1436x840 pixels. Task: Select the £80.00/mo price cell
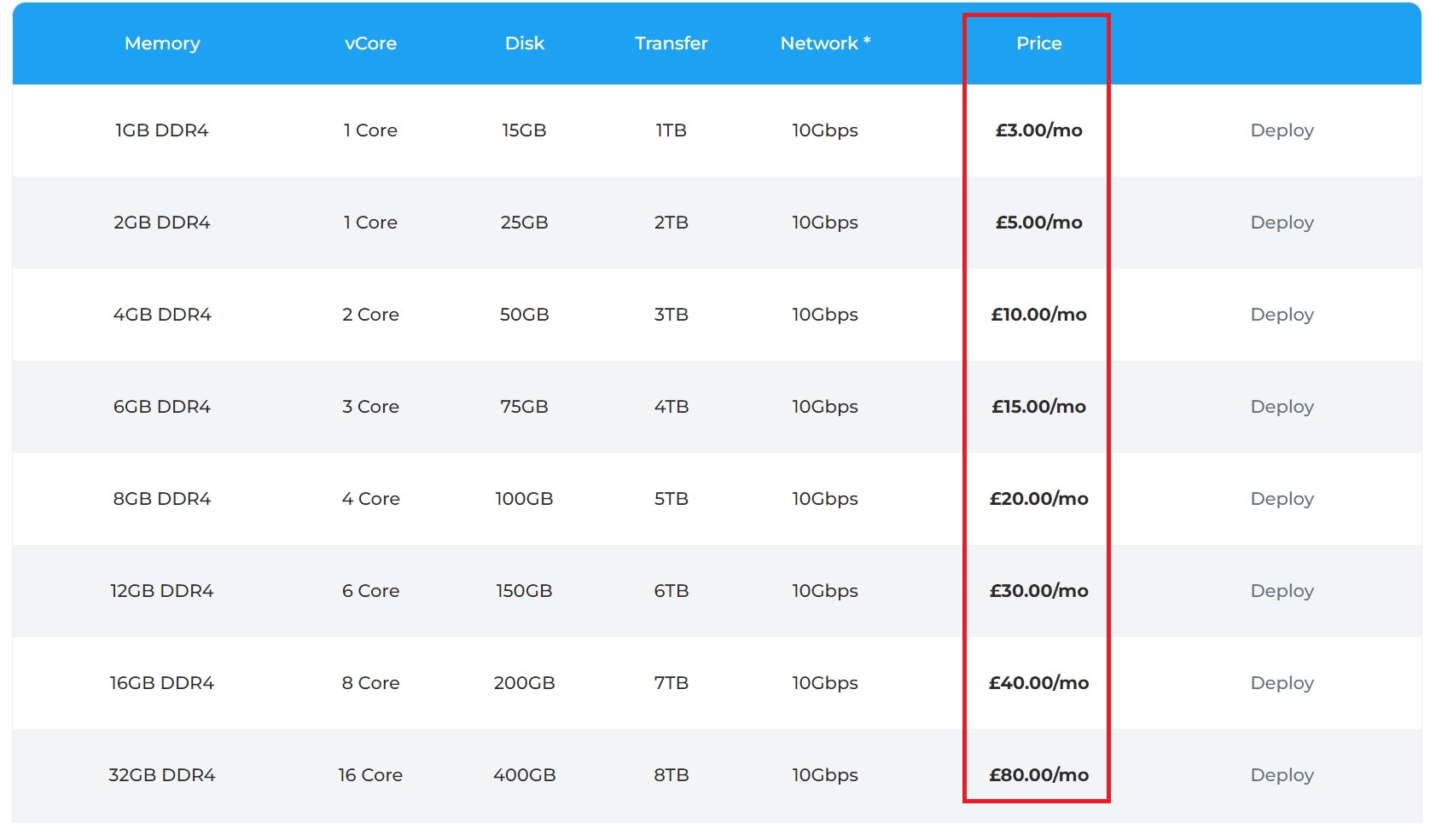[x=1037, y=774]
